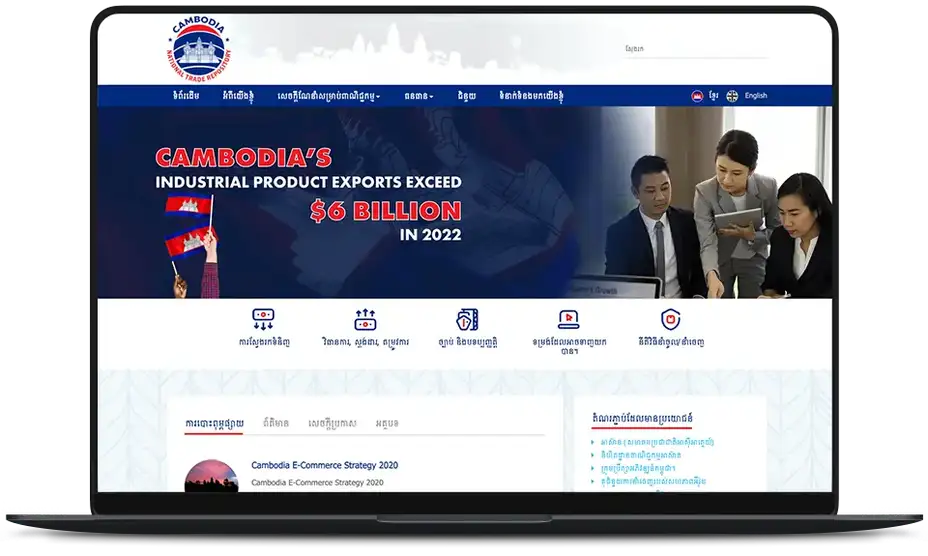Image resolution: width=928 pixels, height=556 pixels.
Task: Switch to the News (ព័ត៌មាន) tab
Action: [276, 423]
